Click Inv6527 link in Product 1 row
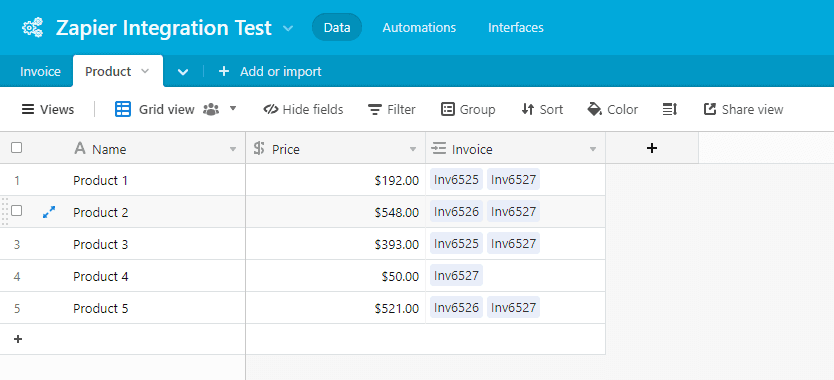Screen dimensions: 834x380 coord(513,179)
